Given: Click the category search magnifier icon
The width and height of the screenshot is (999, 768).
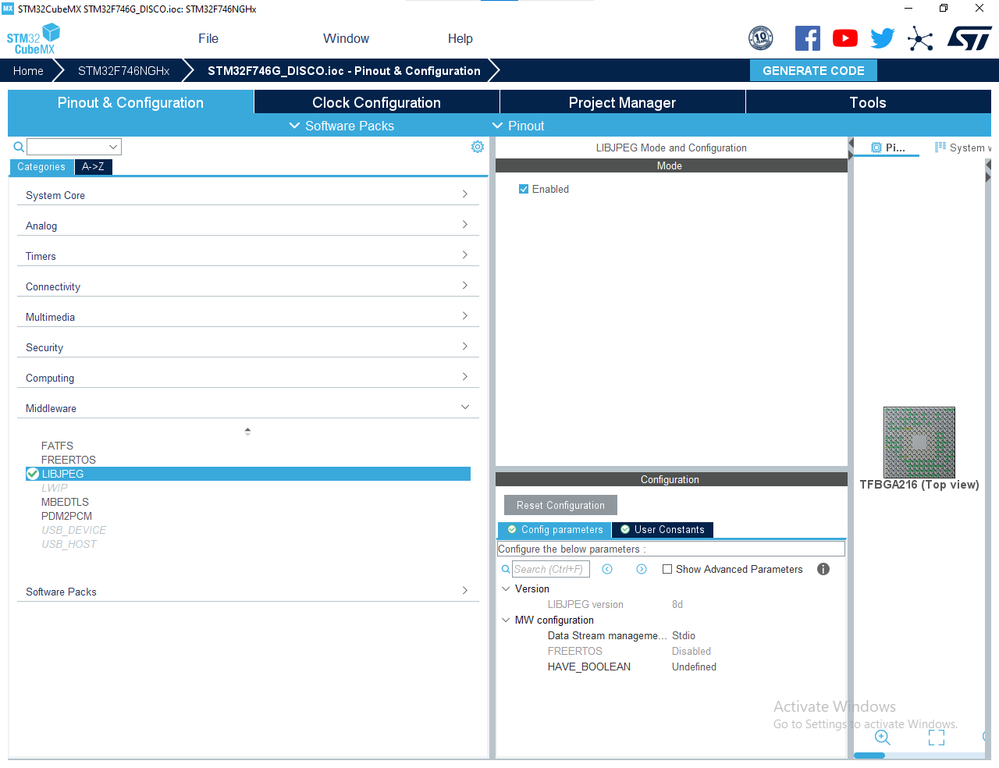Looking at the screenshot, I should click(x=19, y=147).
